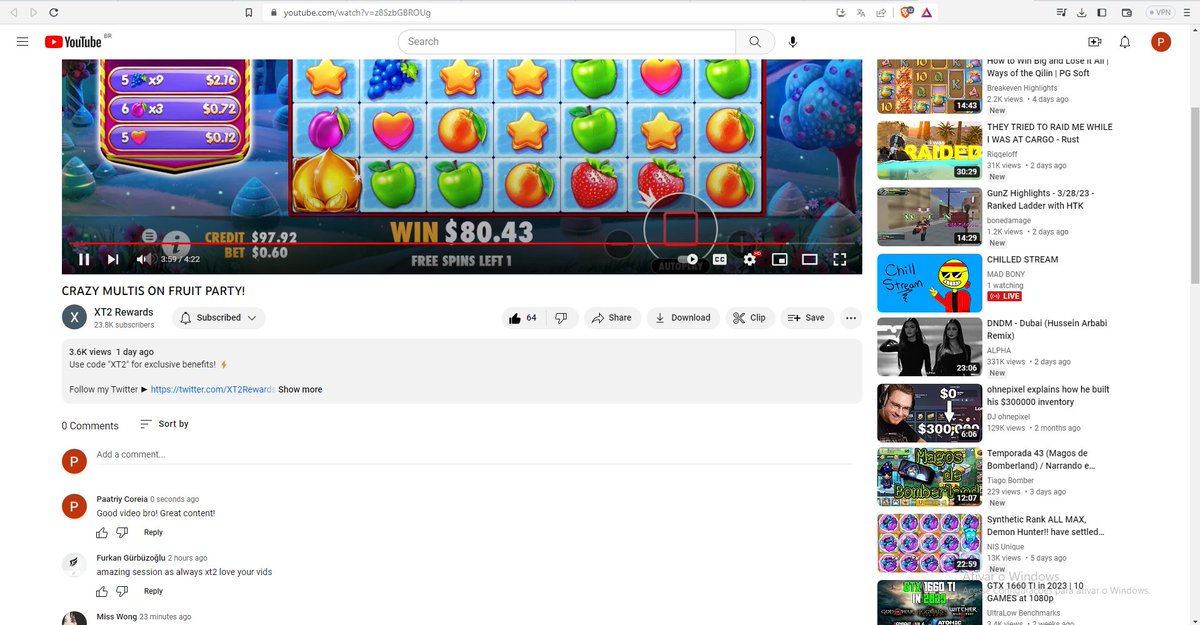Mute the video volume
Viewport: 1200px width, 625px height.
[143, 259]
